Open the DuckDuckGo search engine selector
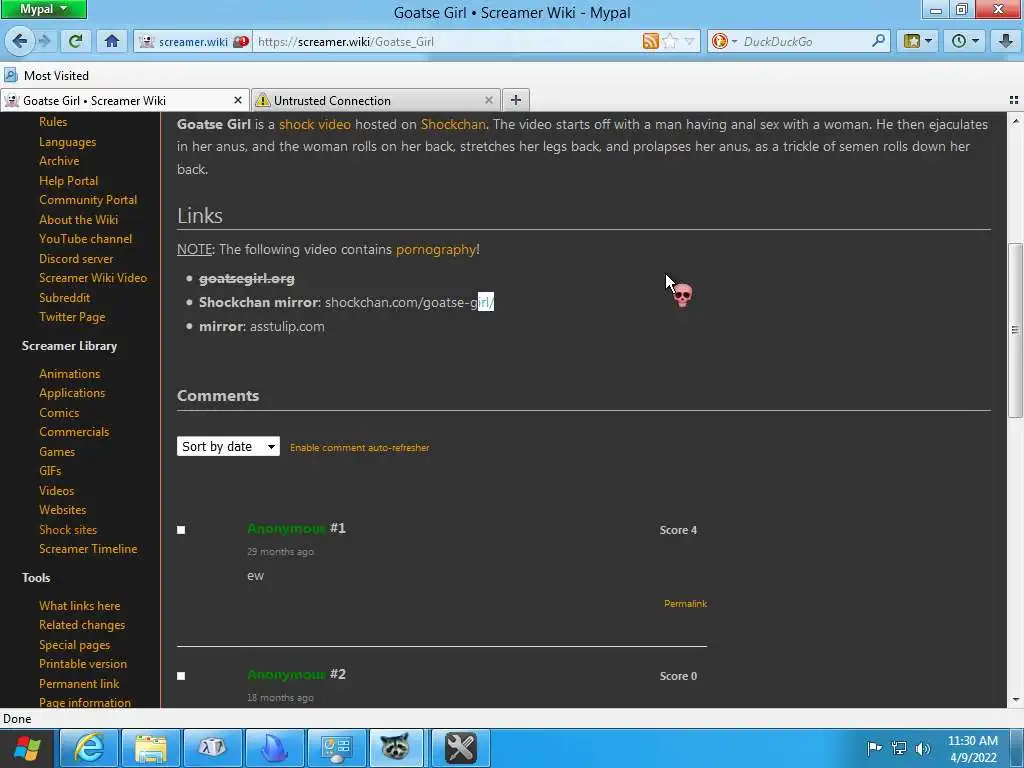1024x768 pixels. click(x=724, y=41)
